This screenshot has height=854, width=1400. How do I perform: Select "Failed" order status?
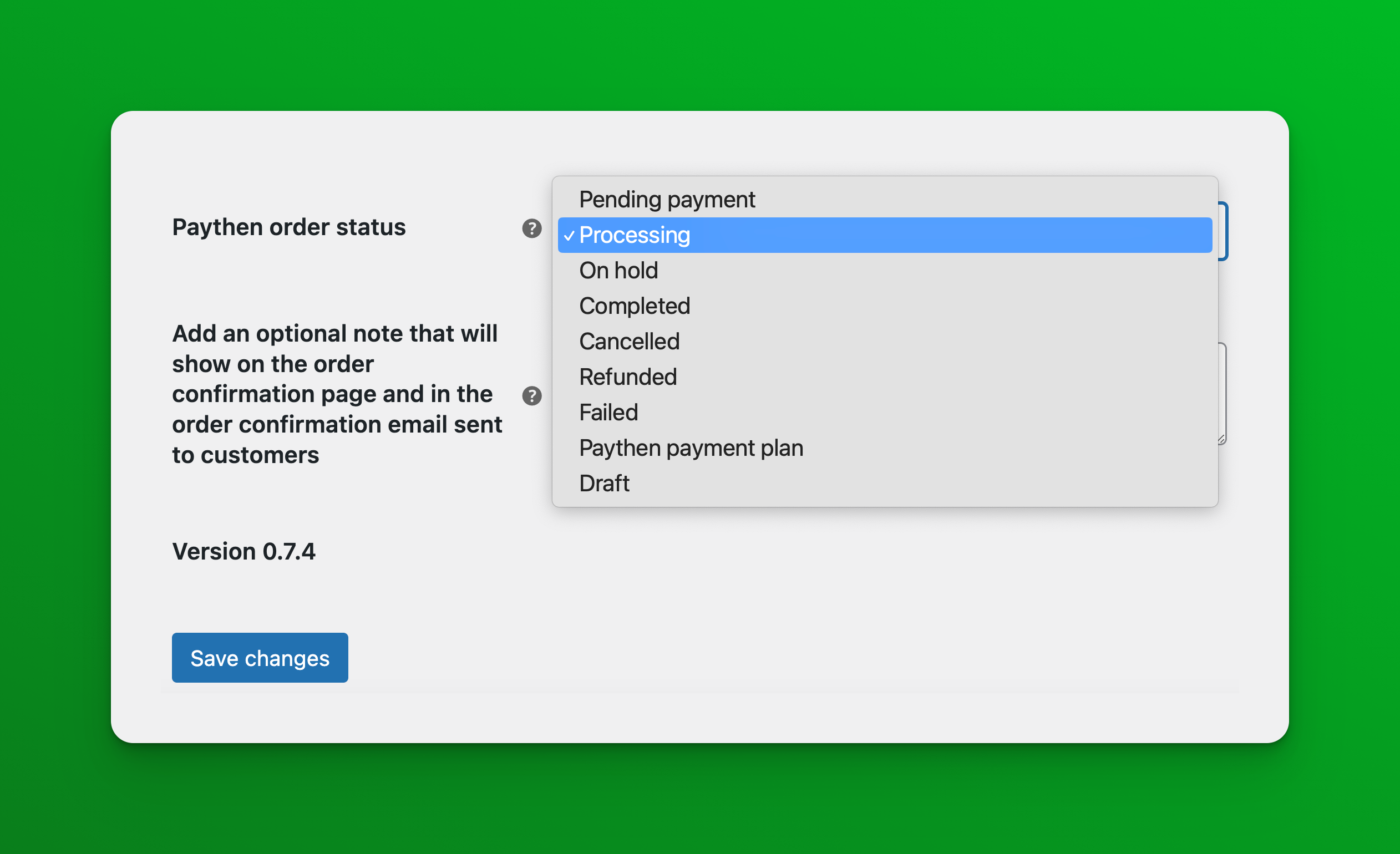[885, 413]
